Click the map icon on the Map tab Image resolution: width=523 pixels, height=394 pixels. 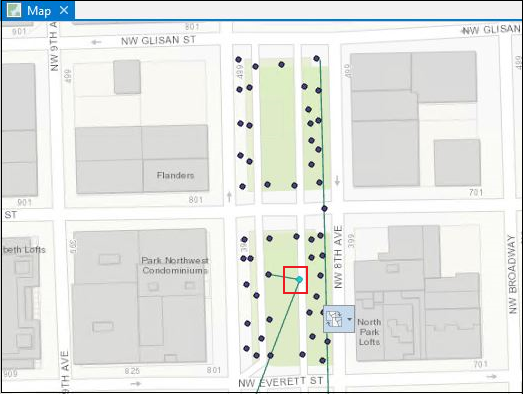14,10
